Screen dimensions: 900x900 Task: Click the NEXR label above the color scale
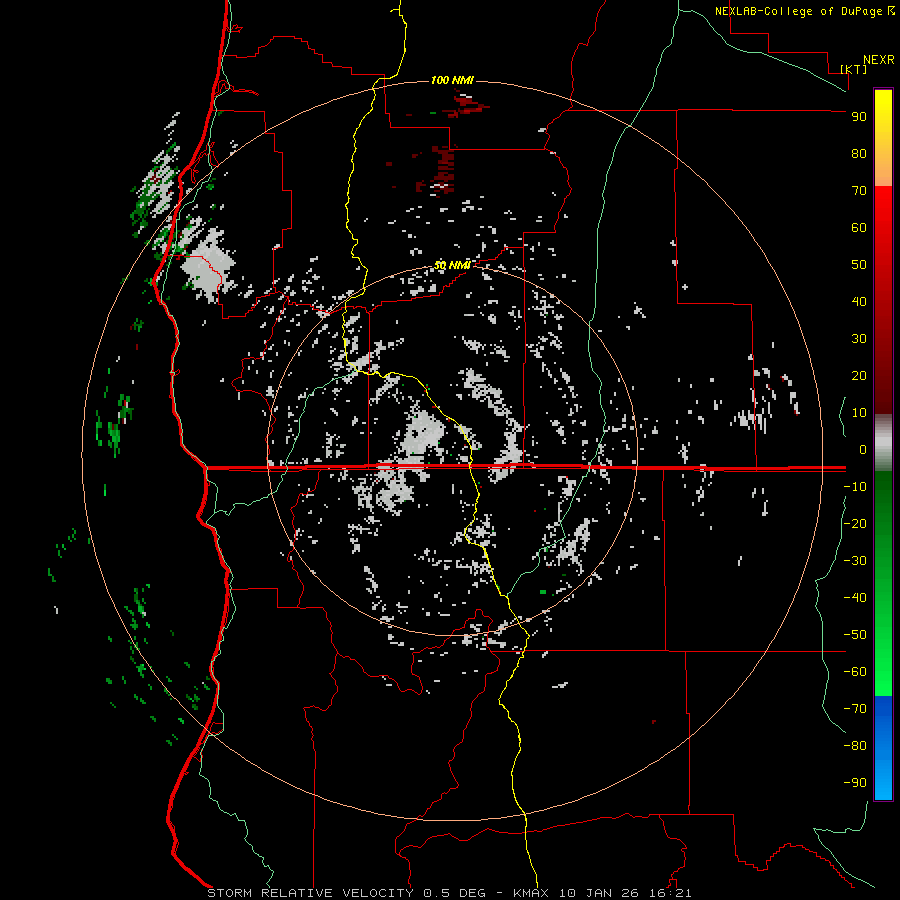[x=879, y=60]
